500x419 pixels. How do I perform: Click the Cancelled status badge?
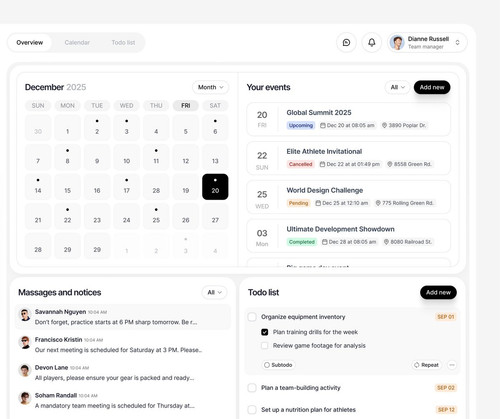point(300,164)
